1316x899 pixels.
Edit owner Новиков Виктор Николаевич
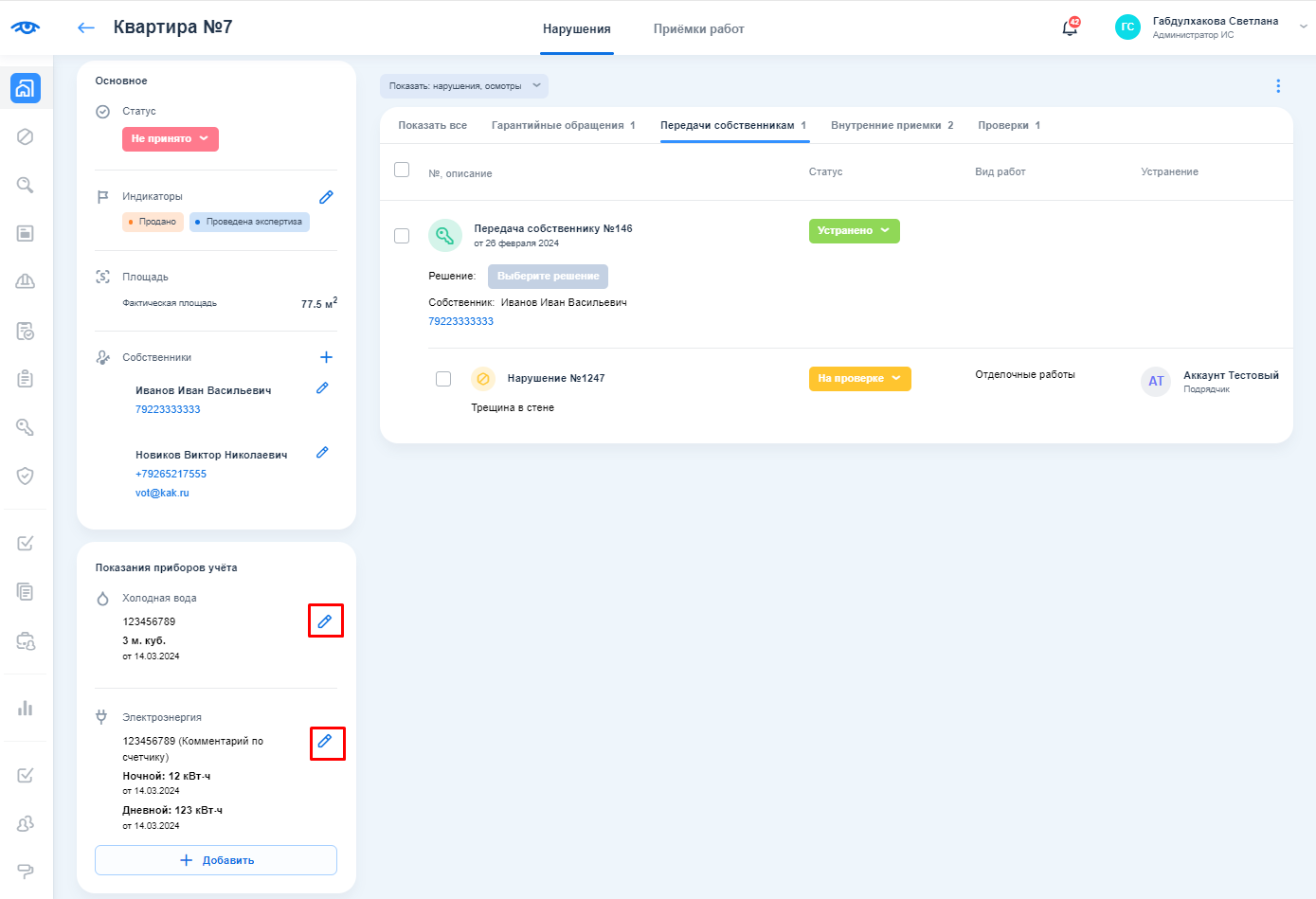click(x=322, y=453)
